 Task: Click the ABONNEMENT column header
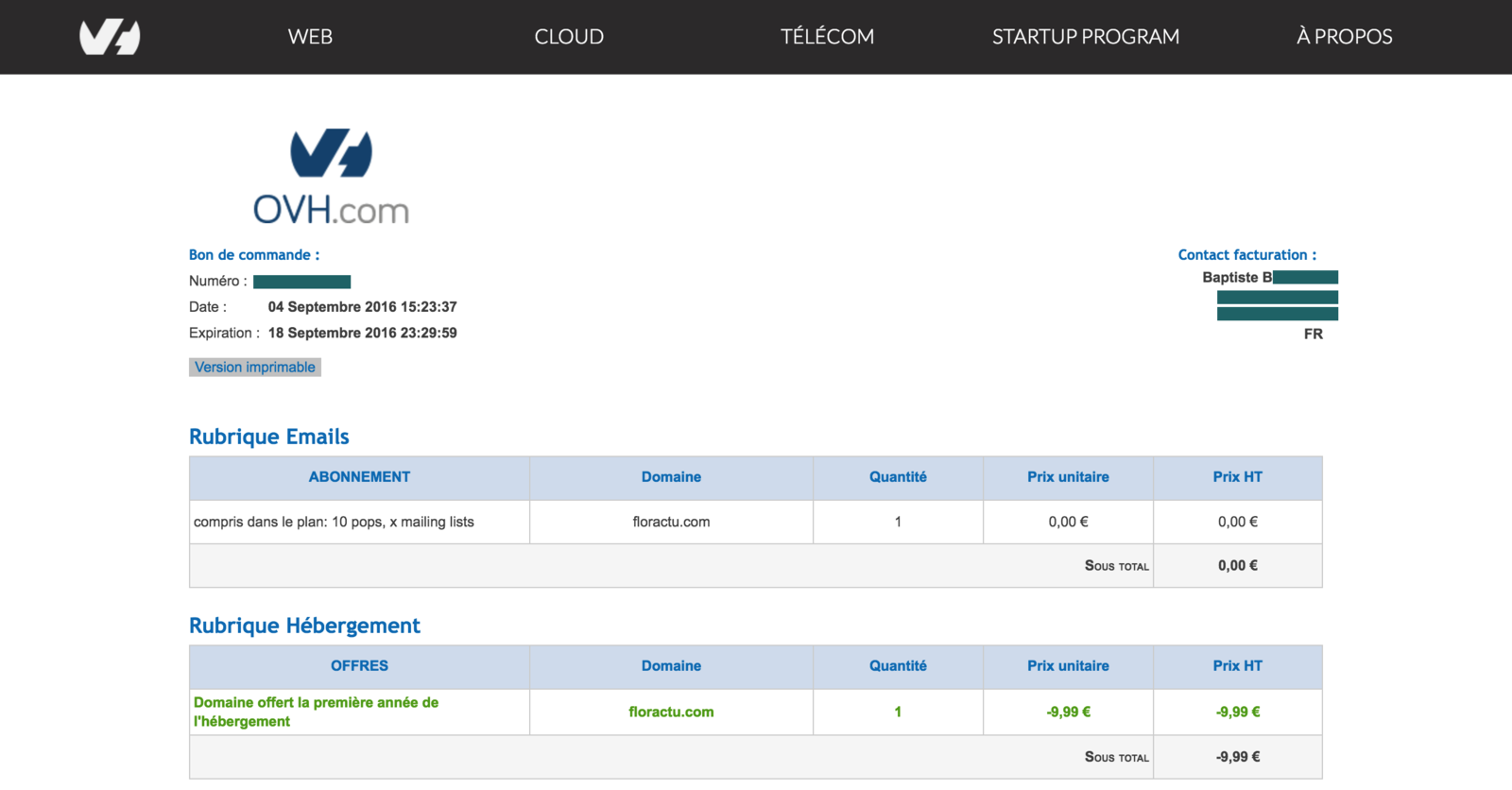coord(359,477)
